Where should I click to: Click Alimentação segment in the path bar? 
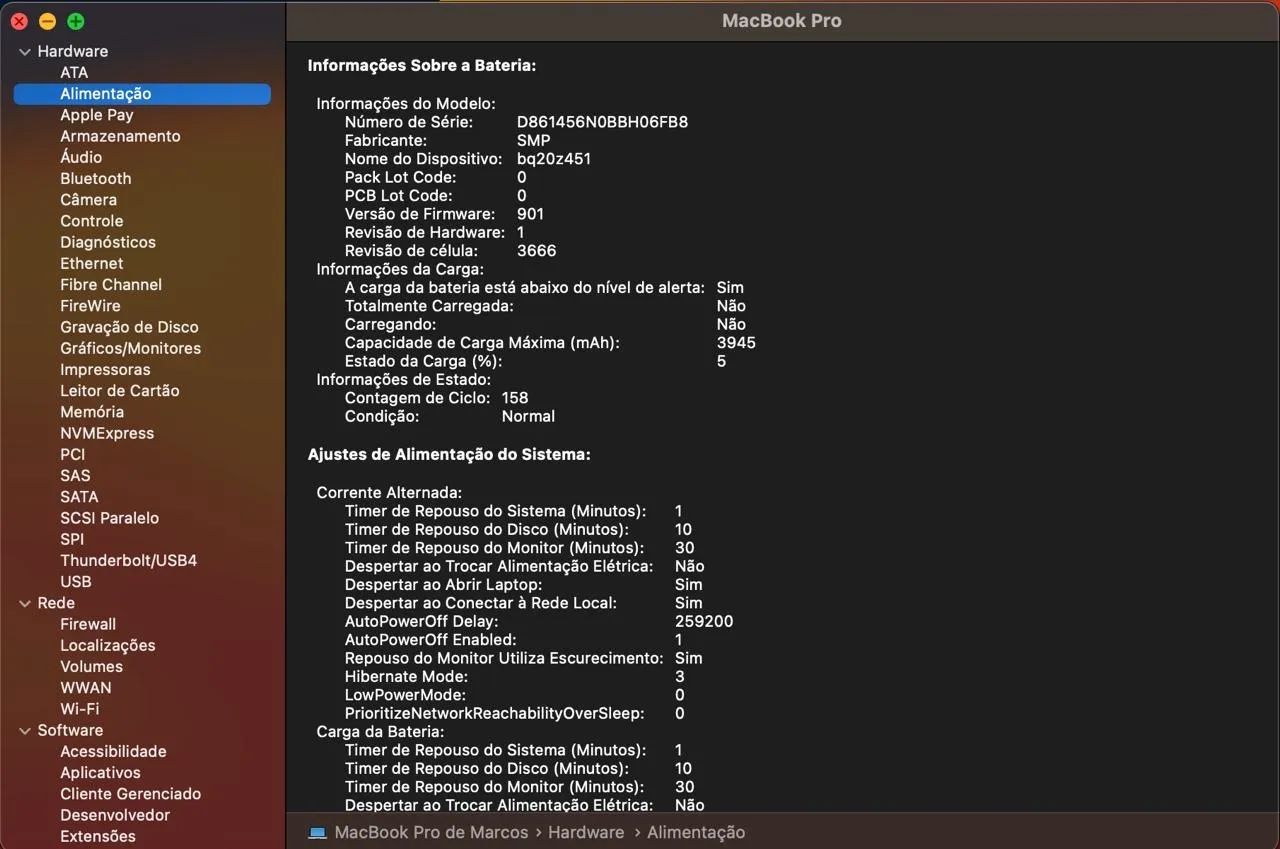pos(696,832)
